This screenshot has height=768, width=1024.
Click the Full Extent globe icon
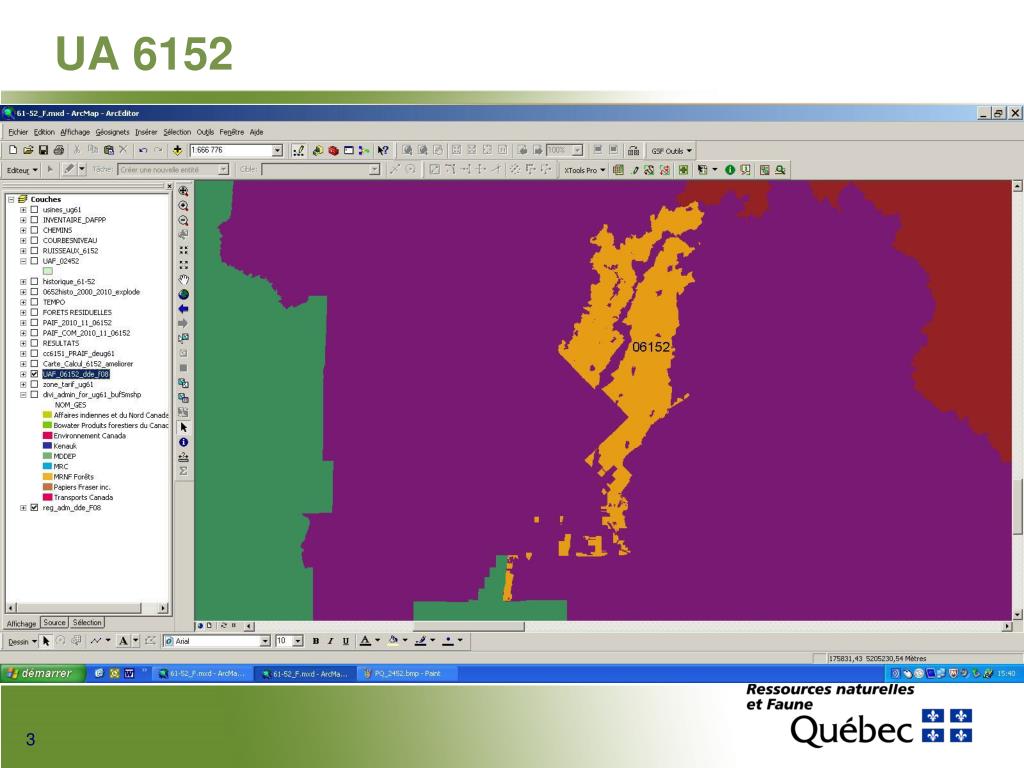coord(184,295)
